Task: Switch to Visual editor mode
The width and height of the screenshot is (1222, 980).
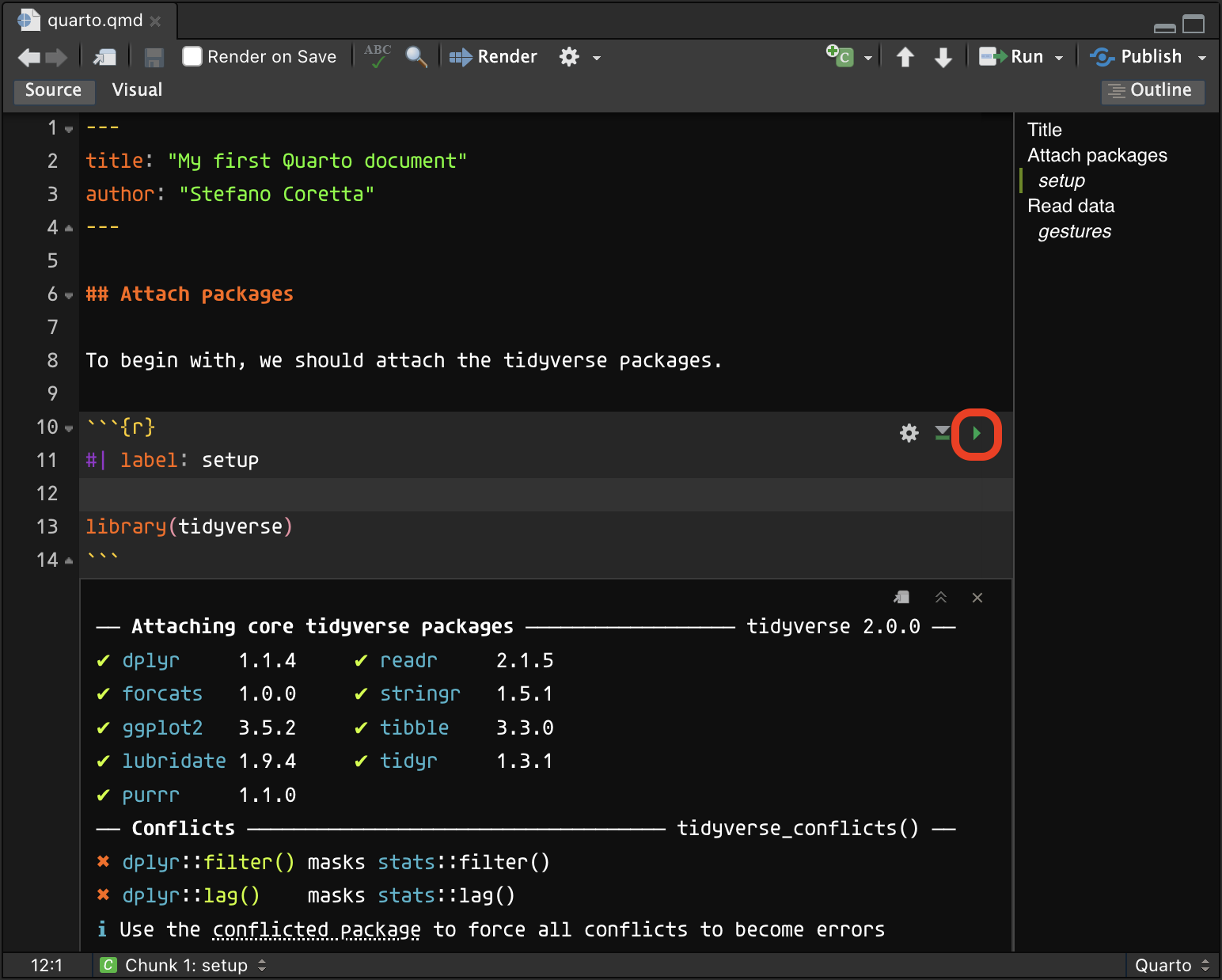Action: pyautogui.click(x=137, y=90)
